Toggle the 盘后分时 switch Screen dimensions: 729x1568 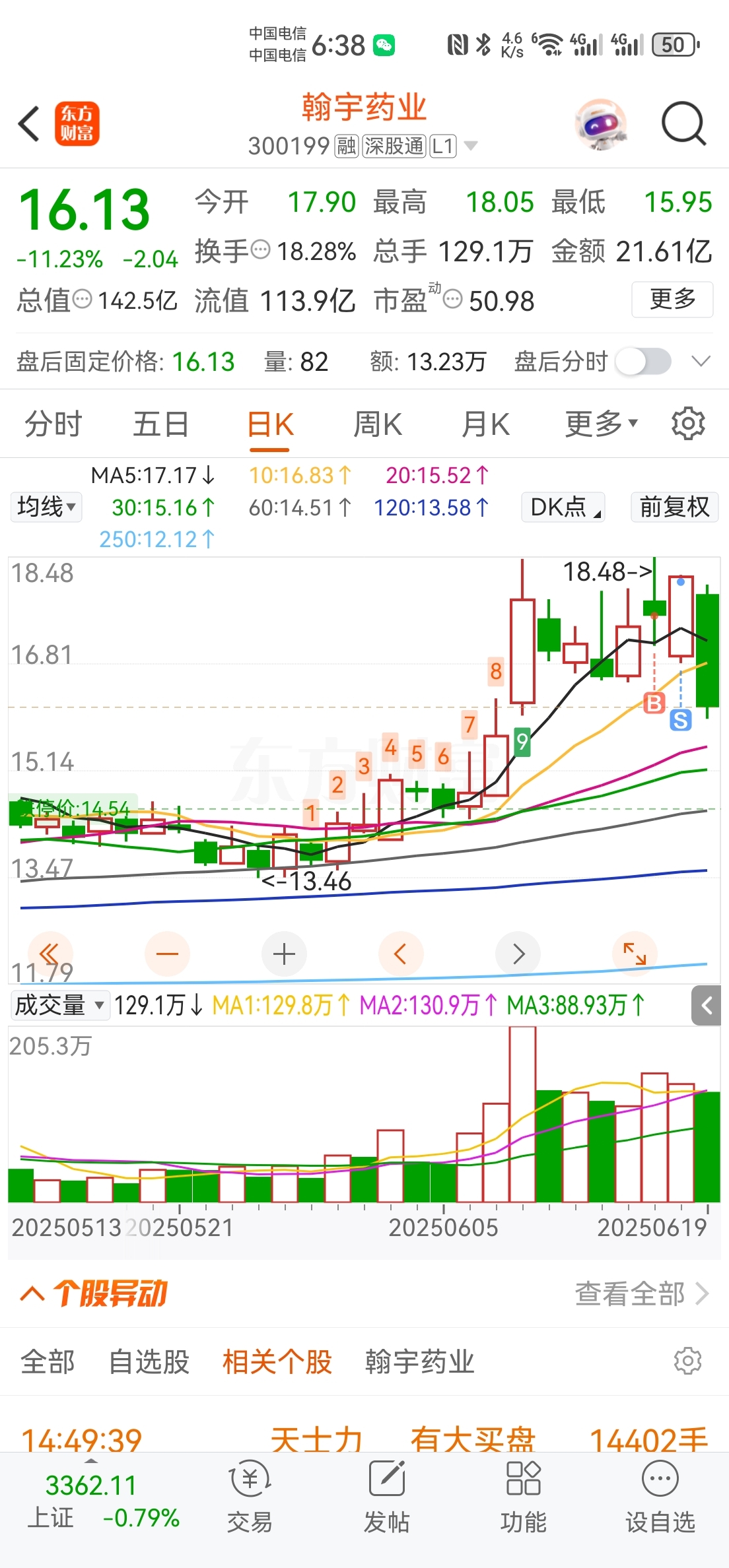(x=643, y=362)
